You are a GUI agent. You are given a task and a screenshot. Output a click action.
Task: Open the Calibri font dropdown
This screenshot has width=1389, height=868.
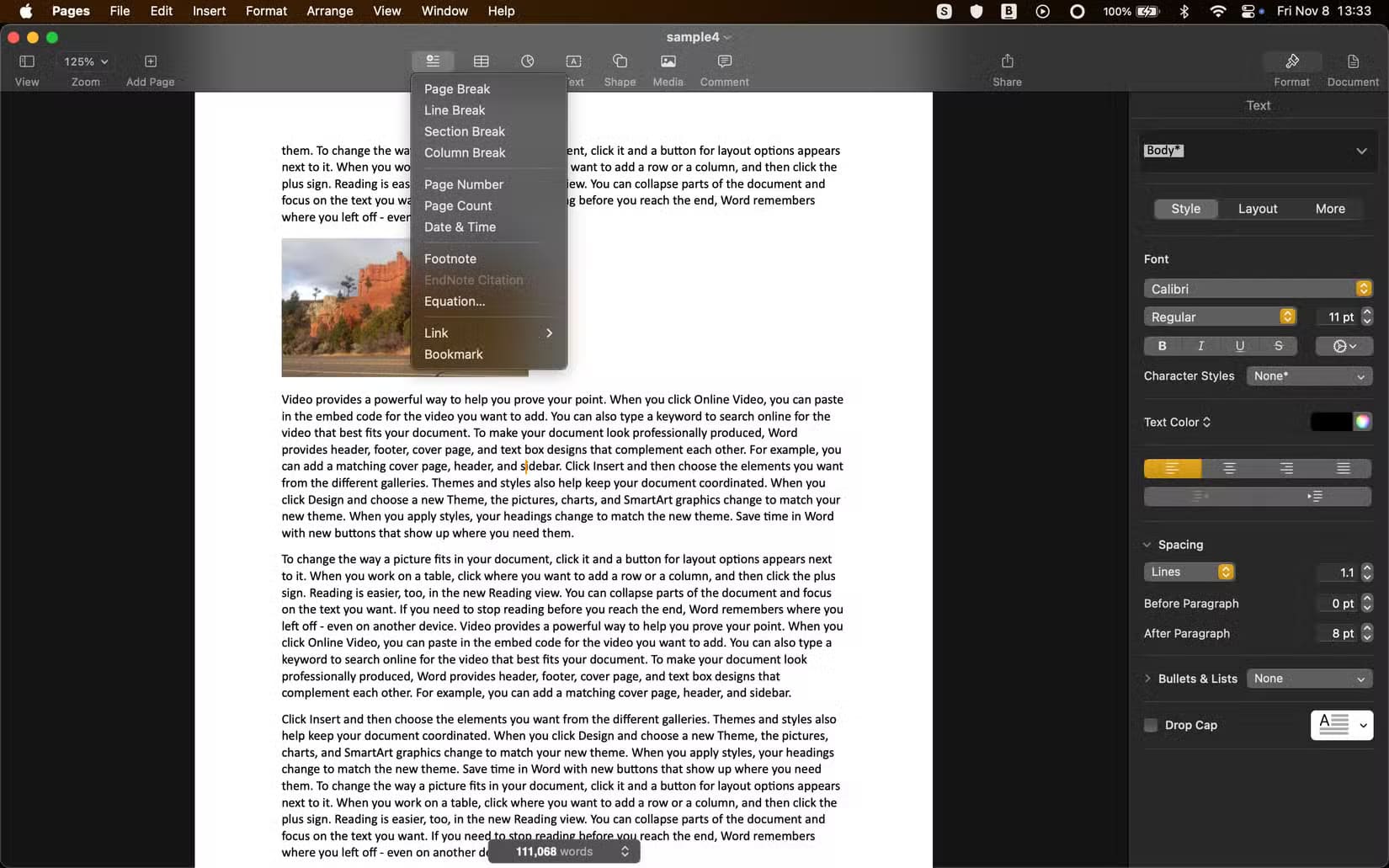(1258, 289)
